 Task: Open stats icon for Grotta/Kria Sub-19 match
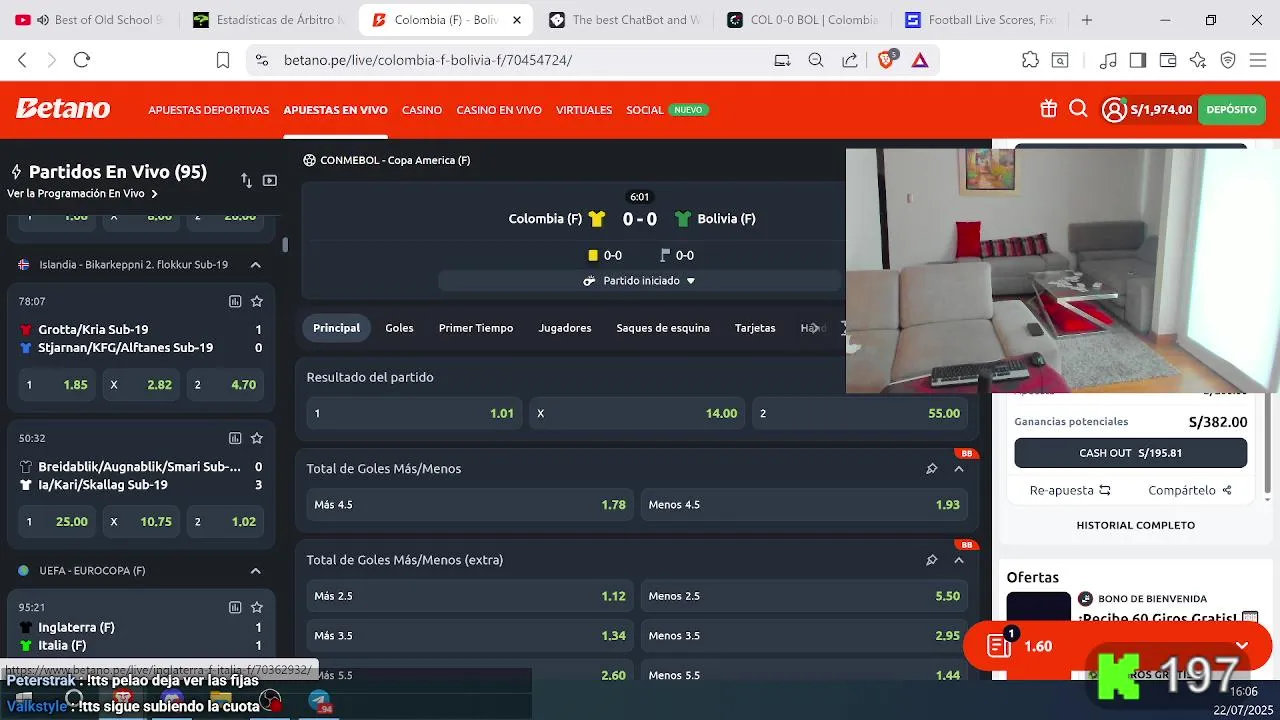tap(235, 301)
